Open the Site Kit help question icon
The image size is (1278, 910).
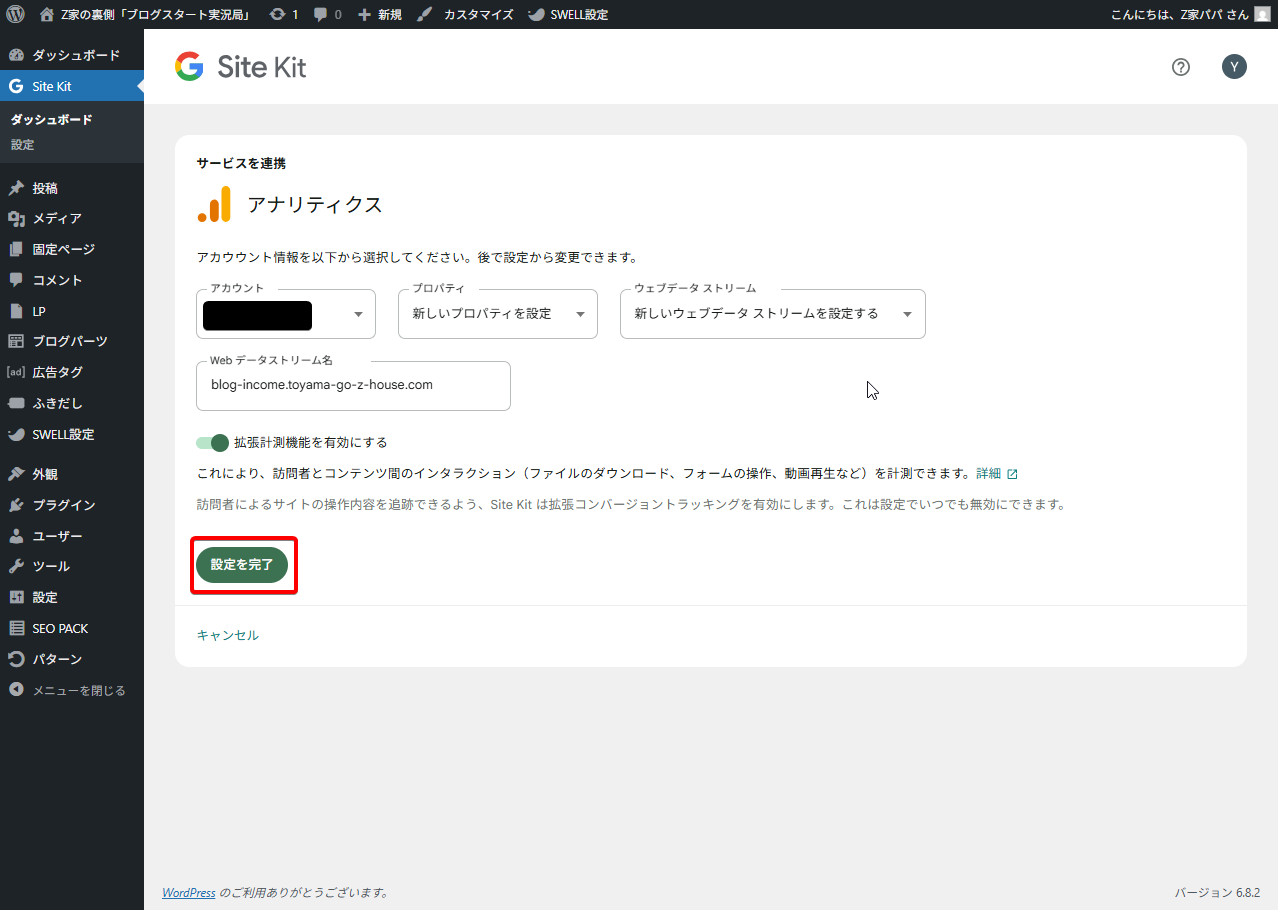1181,67
